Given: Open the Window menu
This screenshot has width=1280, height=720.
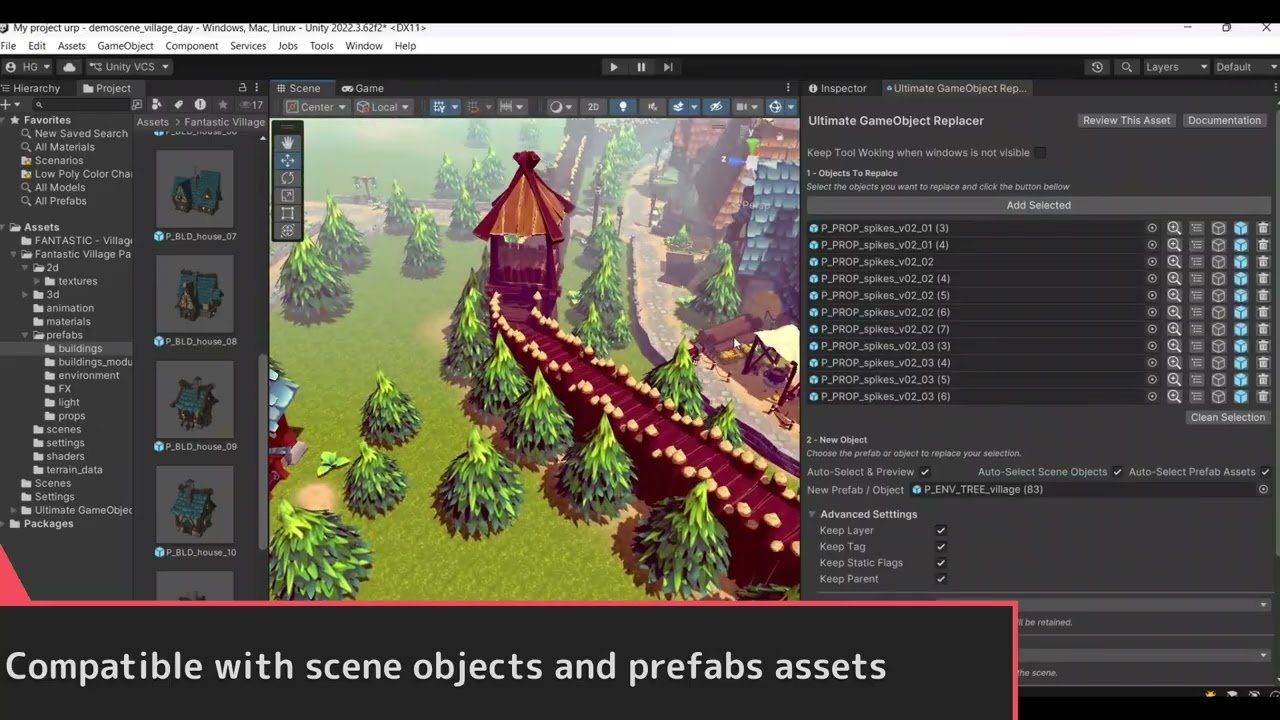Looking at the screenshot, I should click(x=364, y=46).
